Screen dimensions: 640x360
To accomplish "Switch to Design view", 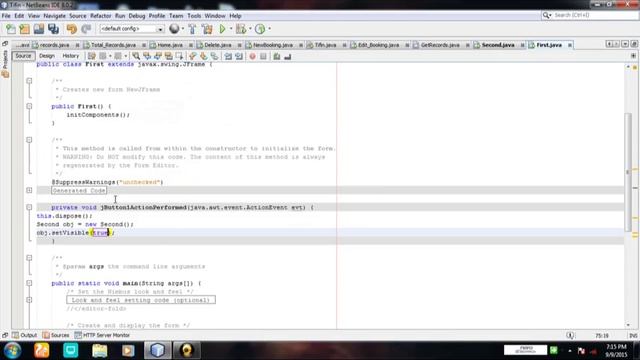I will pyautogui.click(x=47, y=56).
